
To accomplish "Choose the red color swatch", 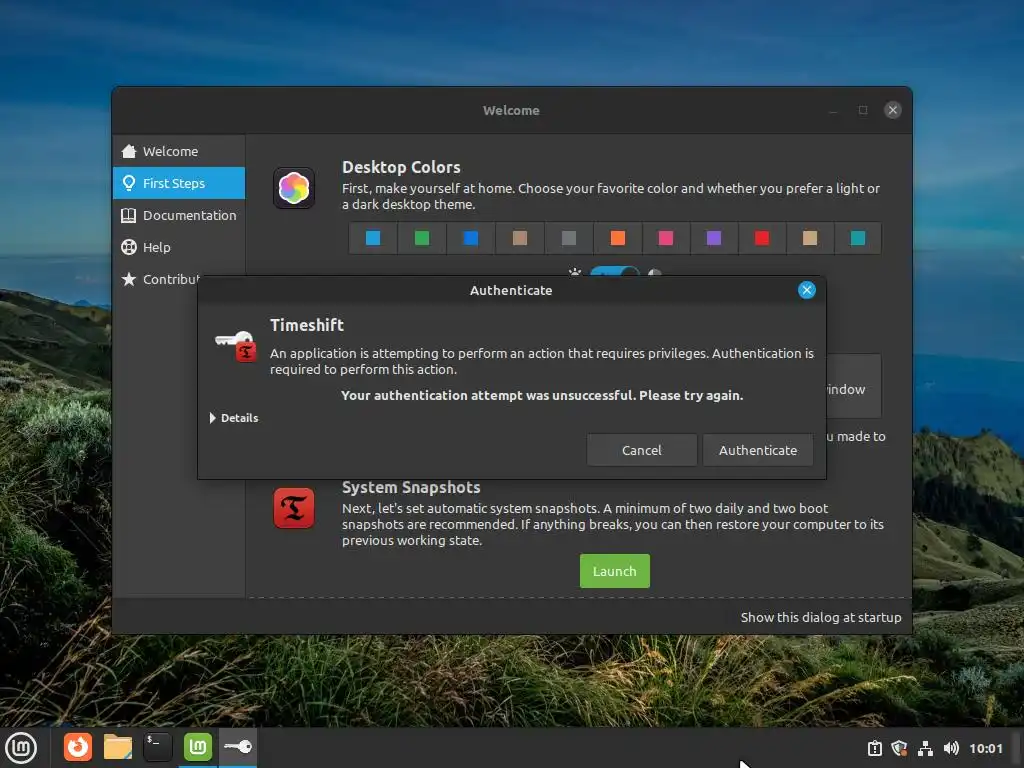I will [x=761, y=238].
